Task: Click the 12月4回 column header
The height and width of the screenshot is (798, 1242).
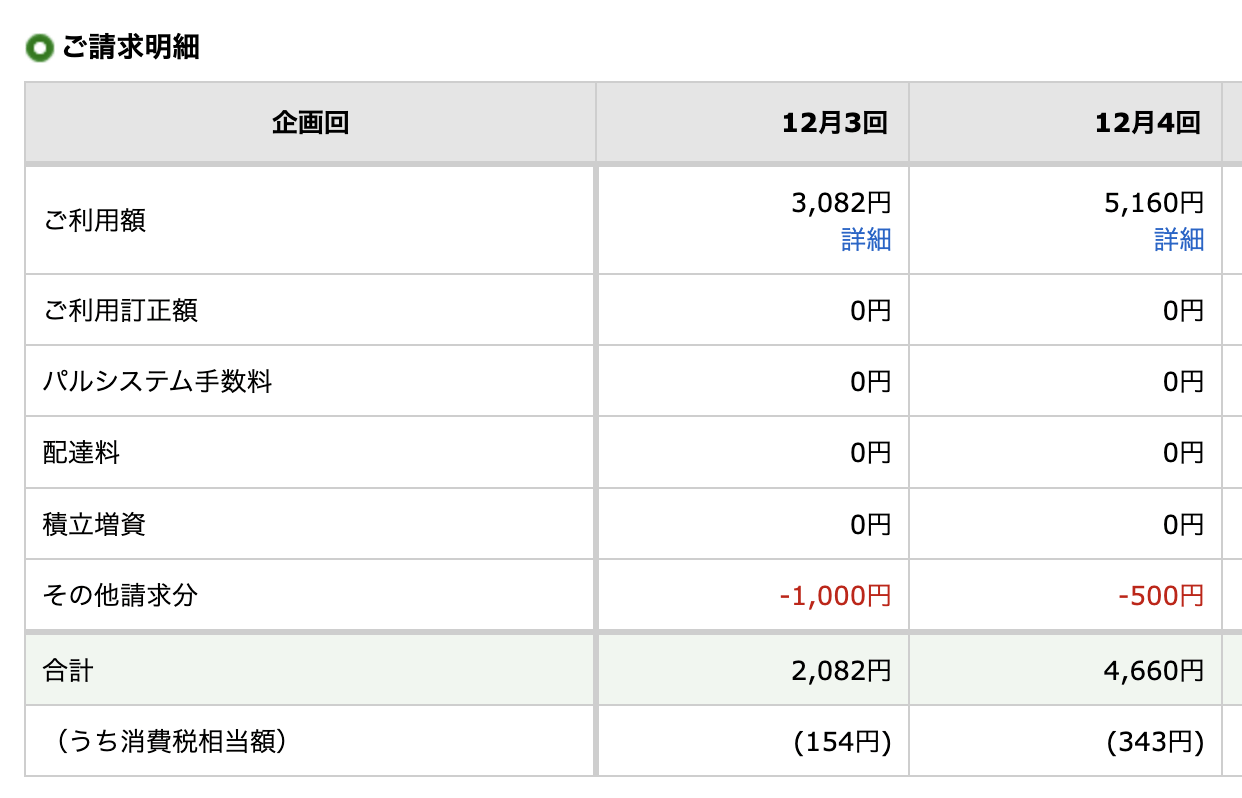Action: click(x=1147, y=123)
